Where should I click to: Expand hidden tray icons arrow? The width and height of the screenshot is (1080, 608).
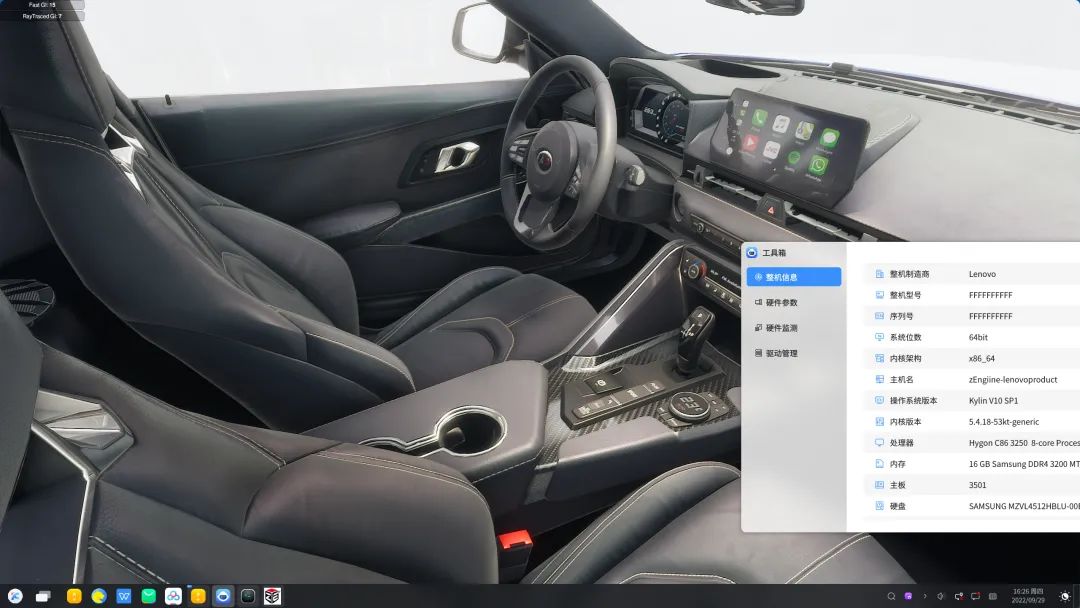[x=924, y=596]
